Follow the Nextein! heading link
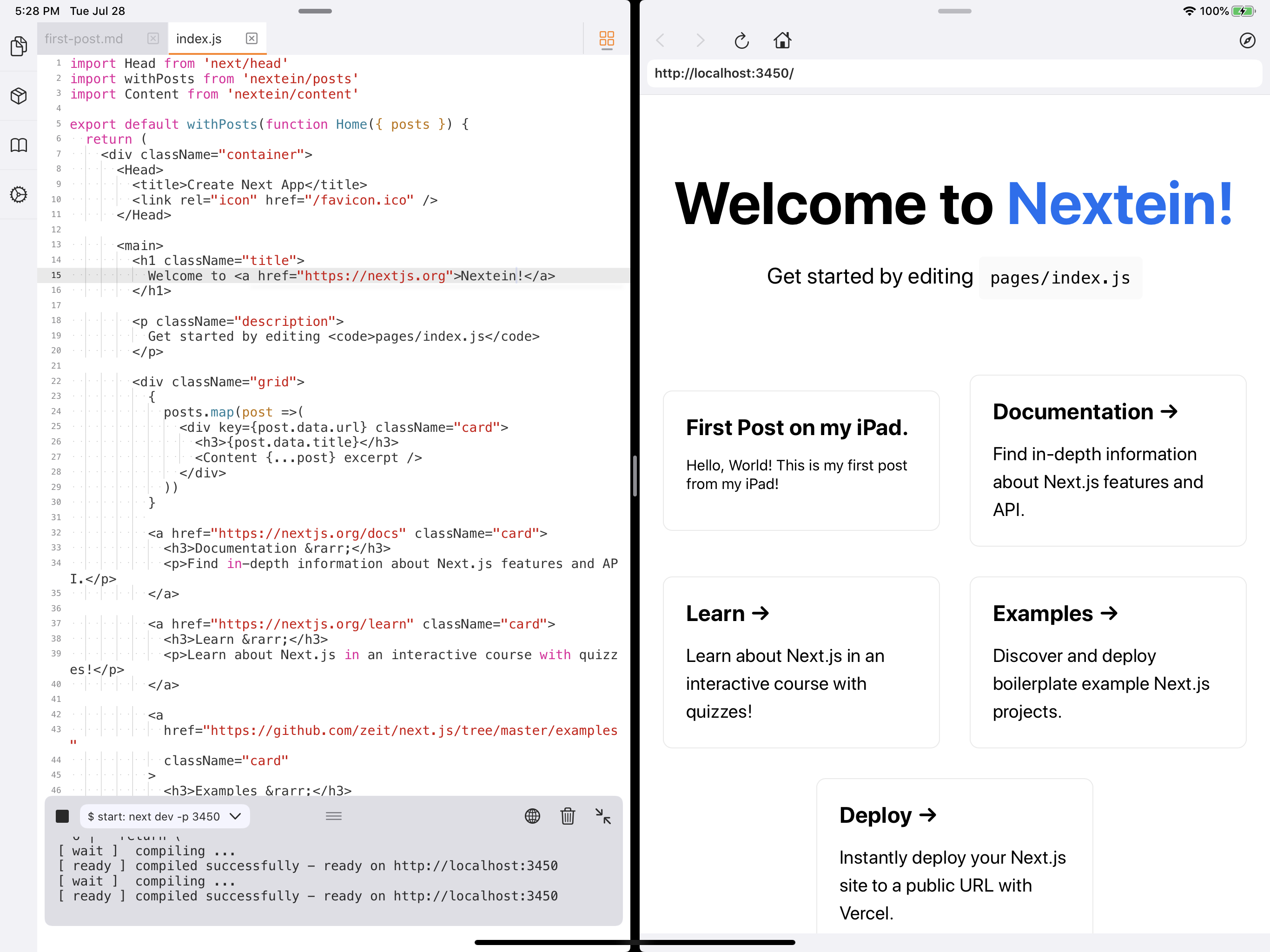 pyautogui.click(x=1120, y=203)
